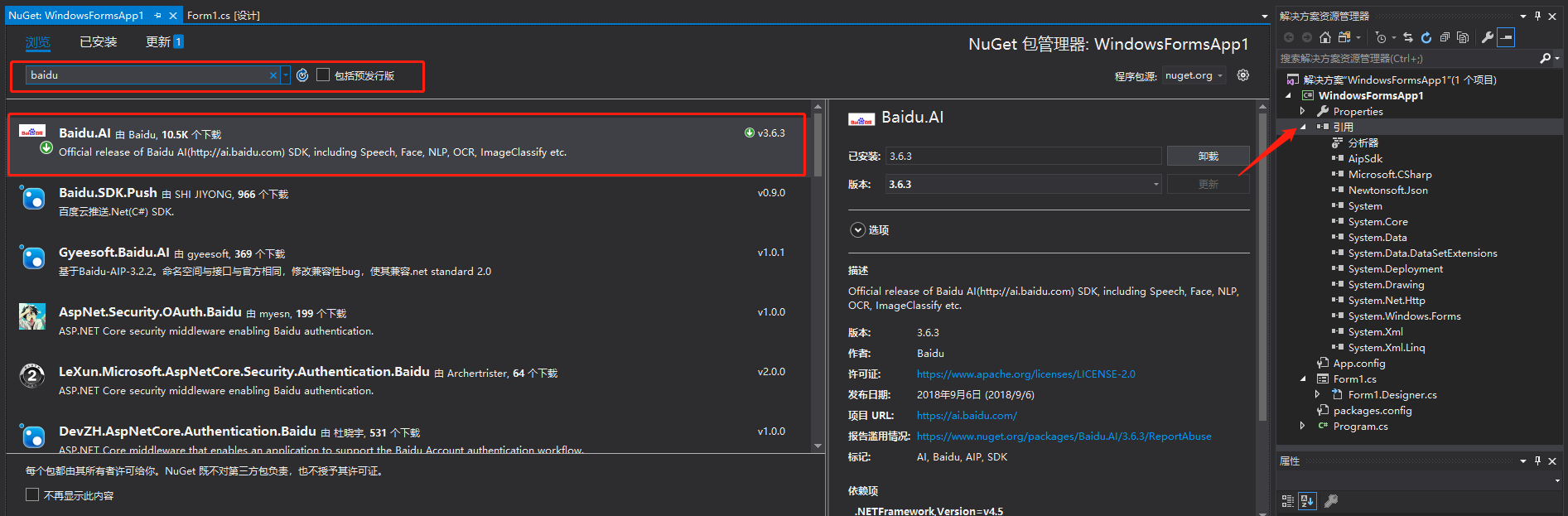The height and width of the screenshot is (516, 1568).
Task: Toggle Preview Selected Items button
Action: pos(1506,37)
